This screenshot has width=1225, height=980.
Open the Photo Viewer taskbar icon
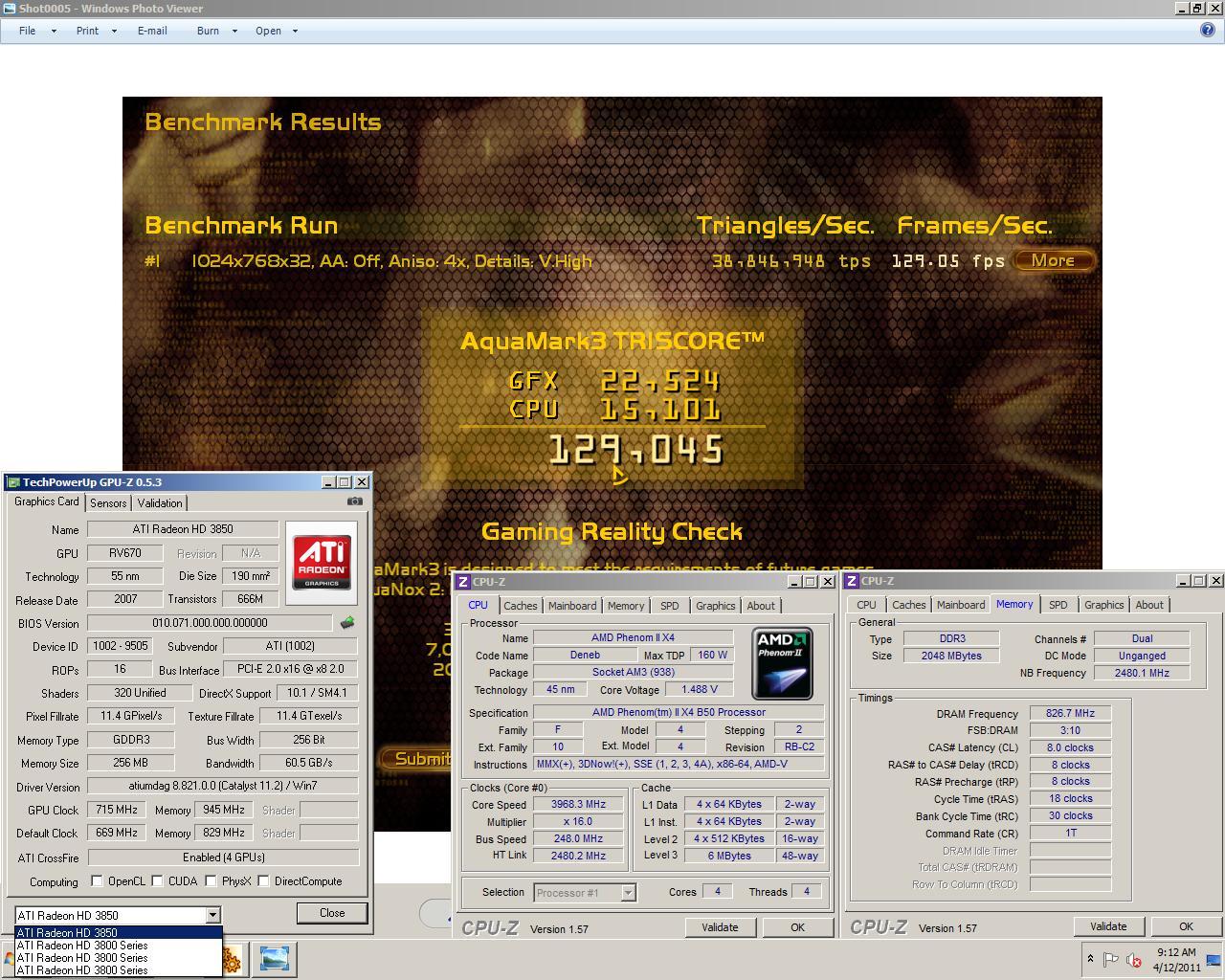[x=274, y=959]
